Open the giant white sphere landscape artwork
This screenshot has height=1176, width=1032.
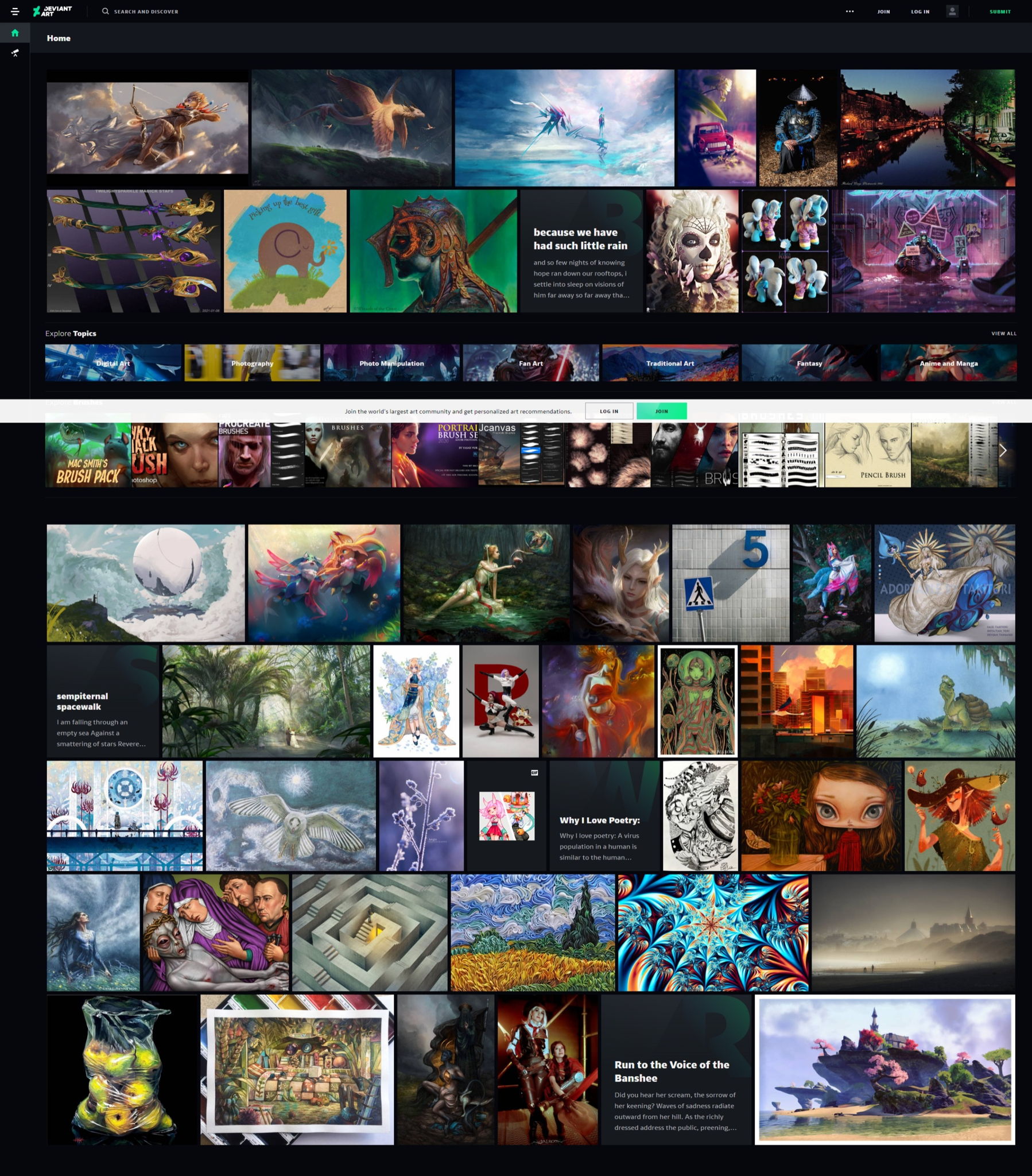(x=146, y=583)
